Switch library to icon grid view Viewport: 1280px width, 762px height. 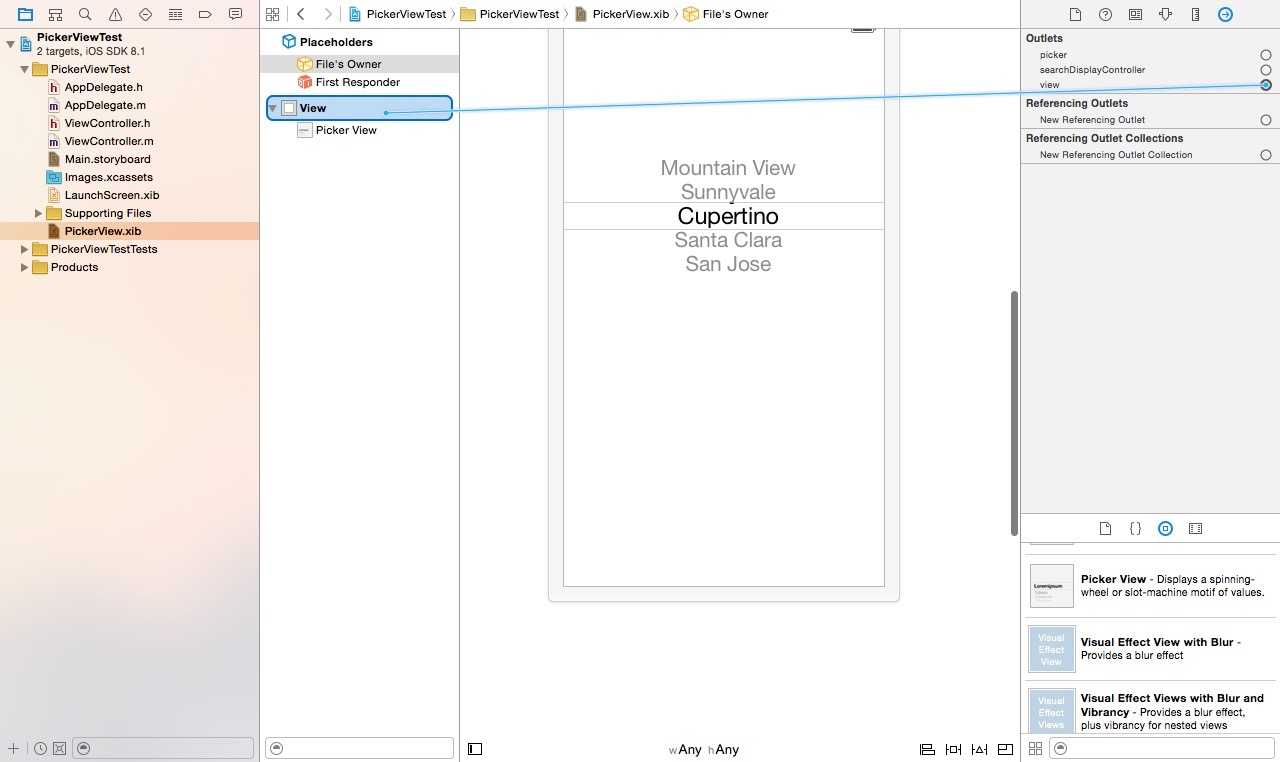1035,748
